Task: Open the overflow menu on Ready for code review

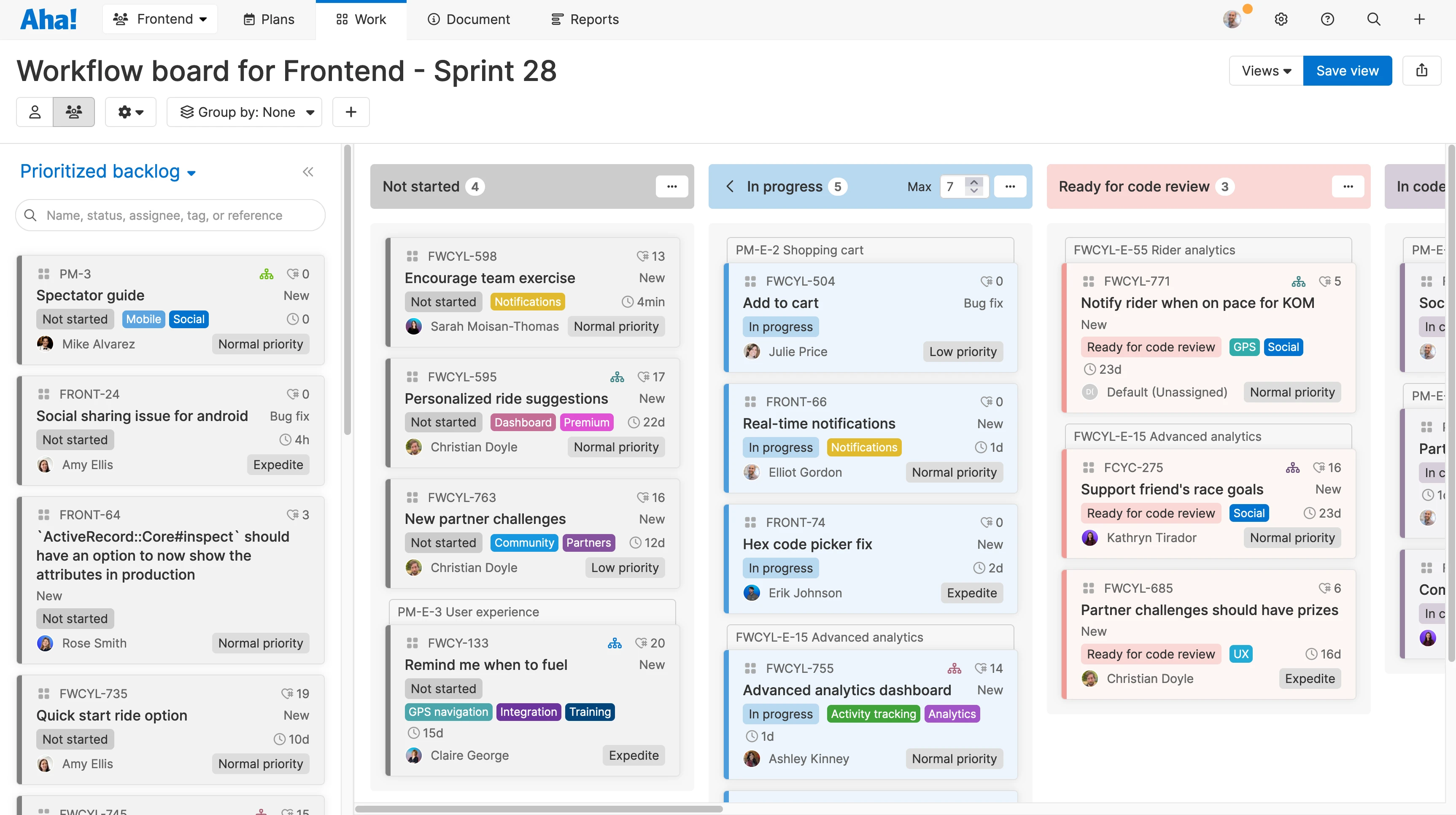Action: 1348,186
